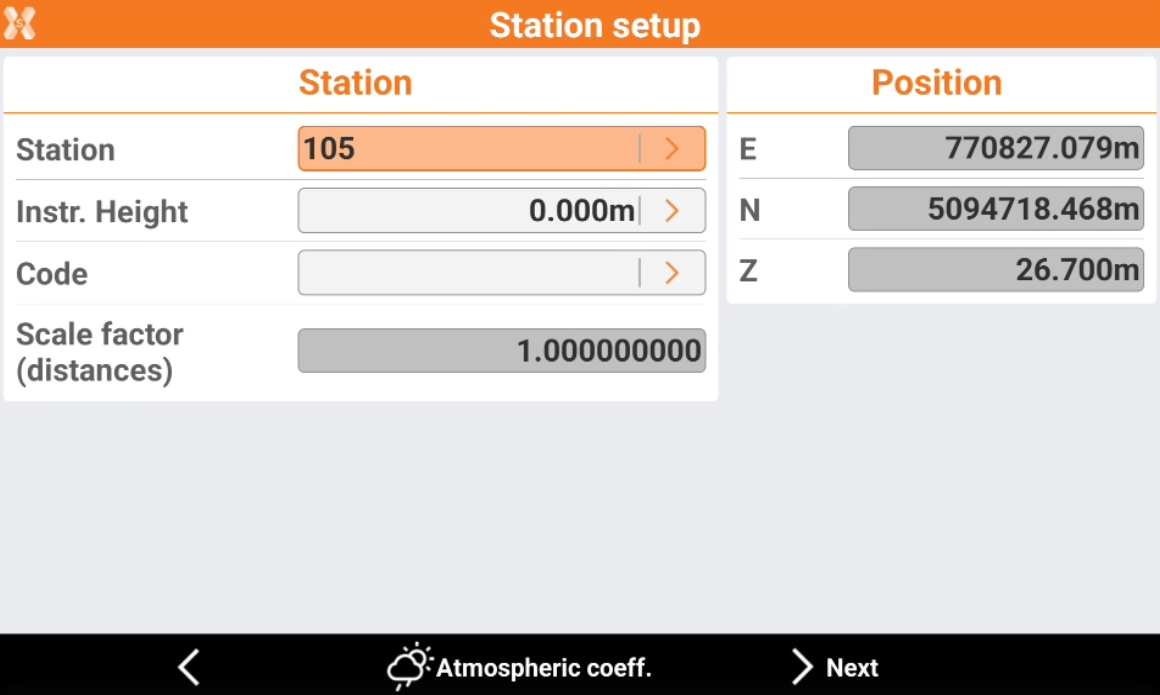
Task: Click the empty Code input field
Action: [468, 273]
